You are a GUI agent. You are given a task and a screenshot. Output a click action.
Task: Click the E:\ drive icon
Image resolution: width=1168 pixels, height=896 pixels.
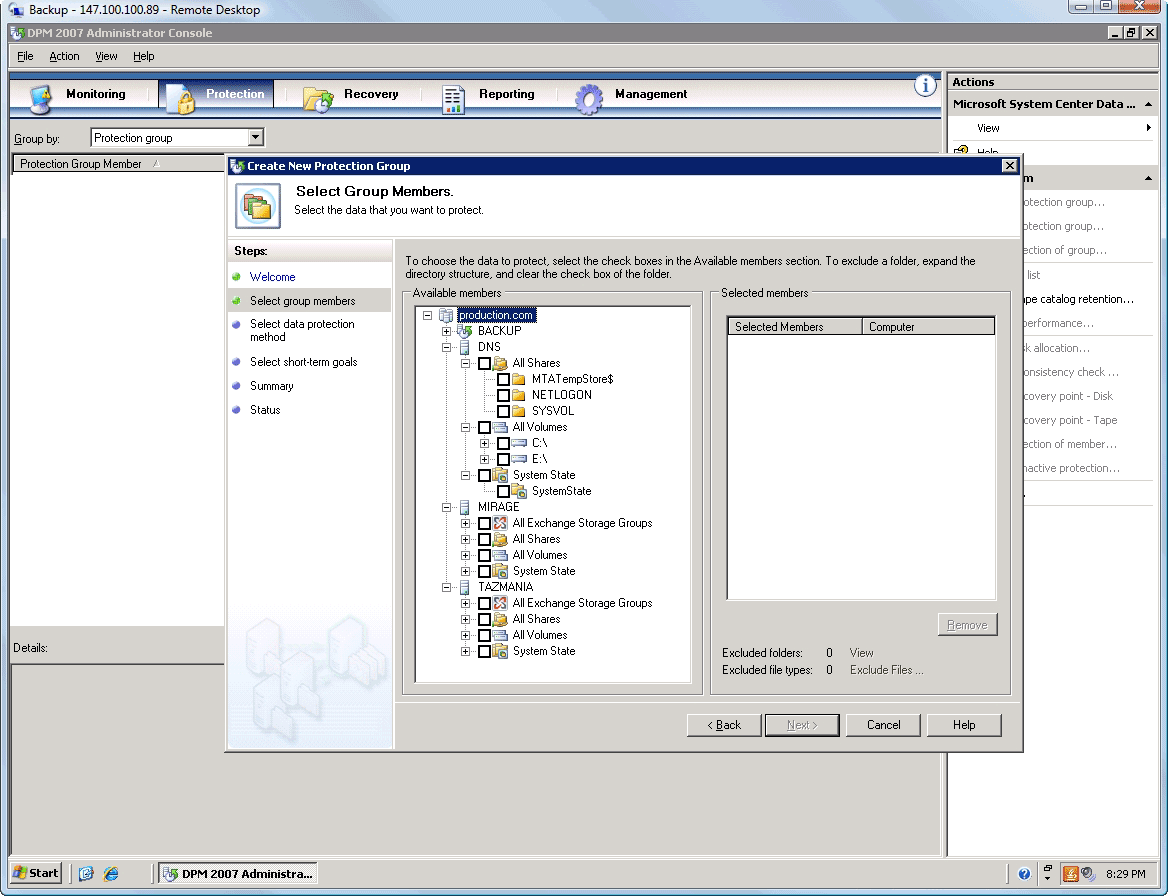[519, 459]
